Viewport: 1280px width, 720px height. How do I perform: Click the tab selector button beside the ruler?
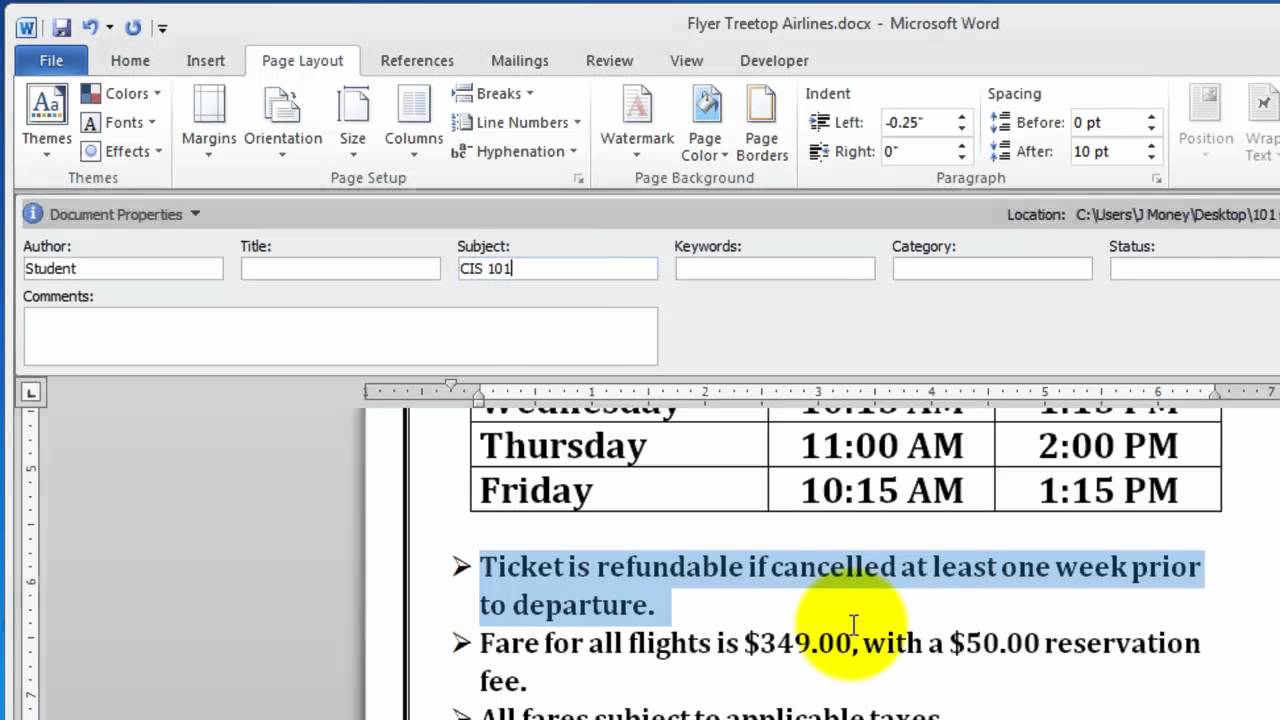(30, 393)
